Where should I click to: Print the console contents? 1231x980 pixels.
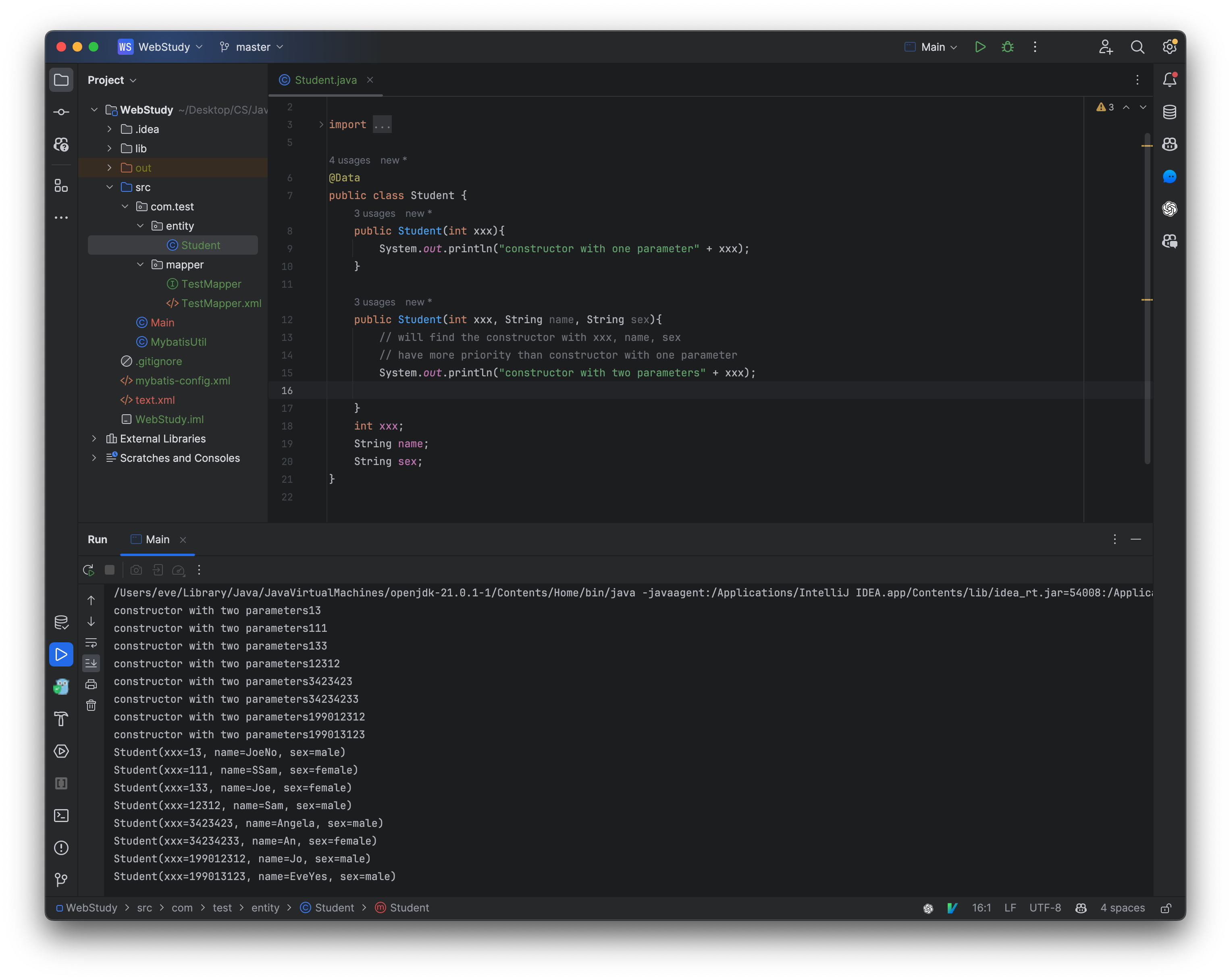coord(91,684)
